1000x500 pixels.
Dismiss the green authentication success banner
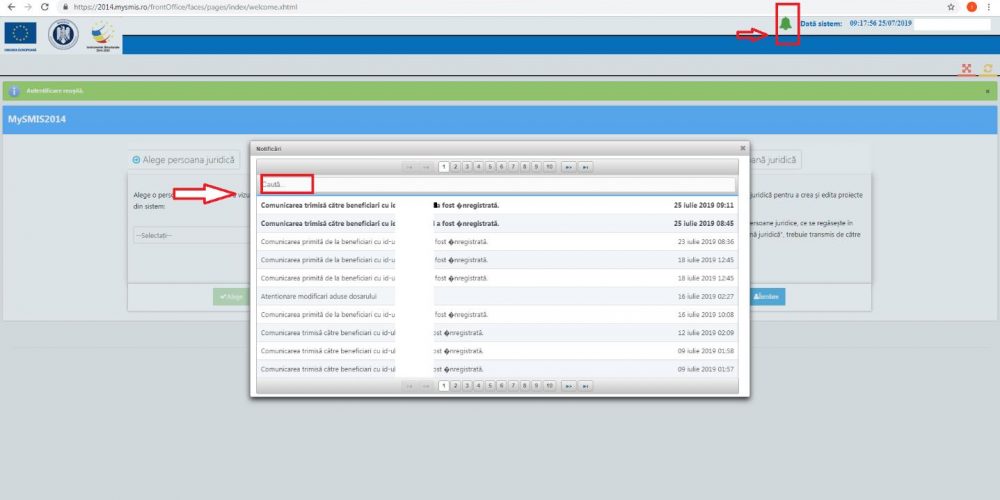987,91
